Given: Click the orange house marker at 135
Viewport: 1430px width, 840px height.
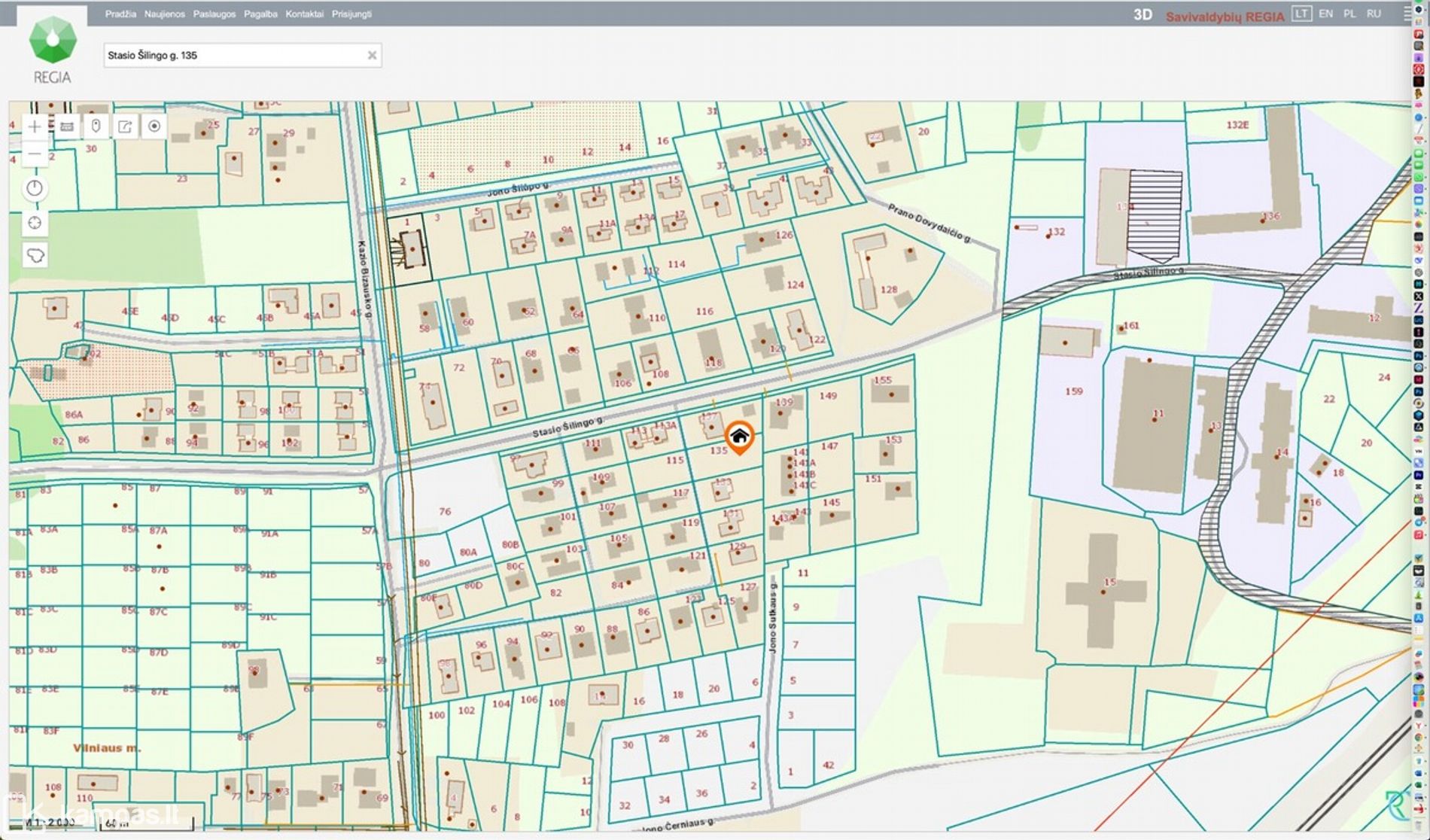Looking at the screenshot, I should [x=740, y=438].
